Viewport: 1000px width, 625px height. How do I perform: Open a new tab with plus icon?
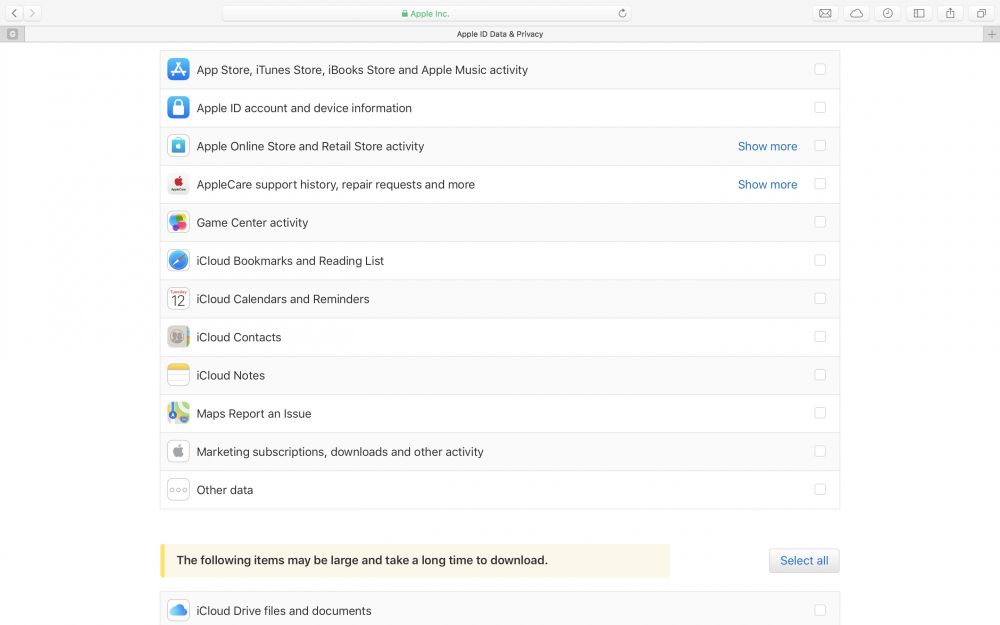coord(991,34)
